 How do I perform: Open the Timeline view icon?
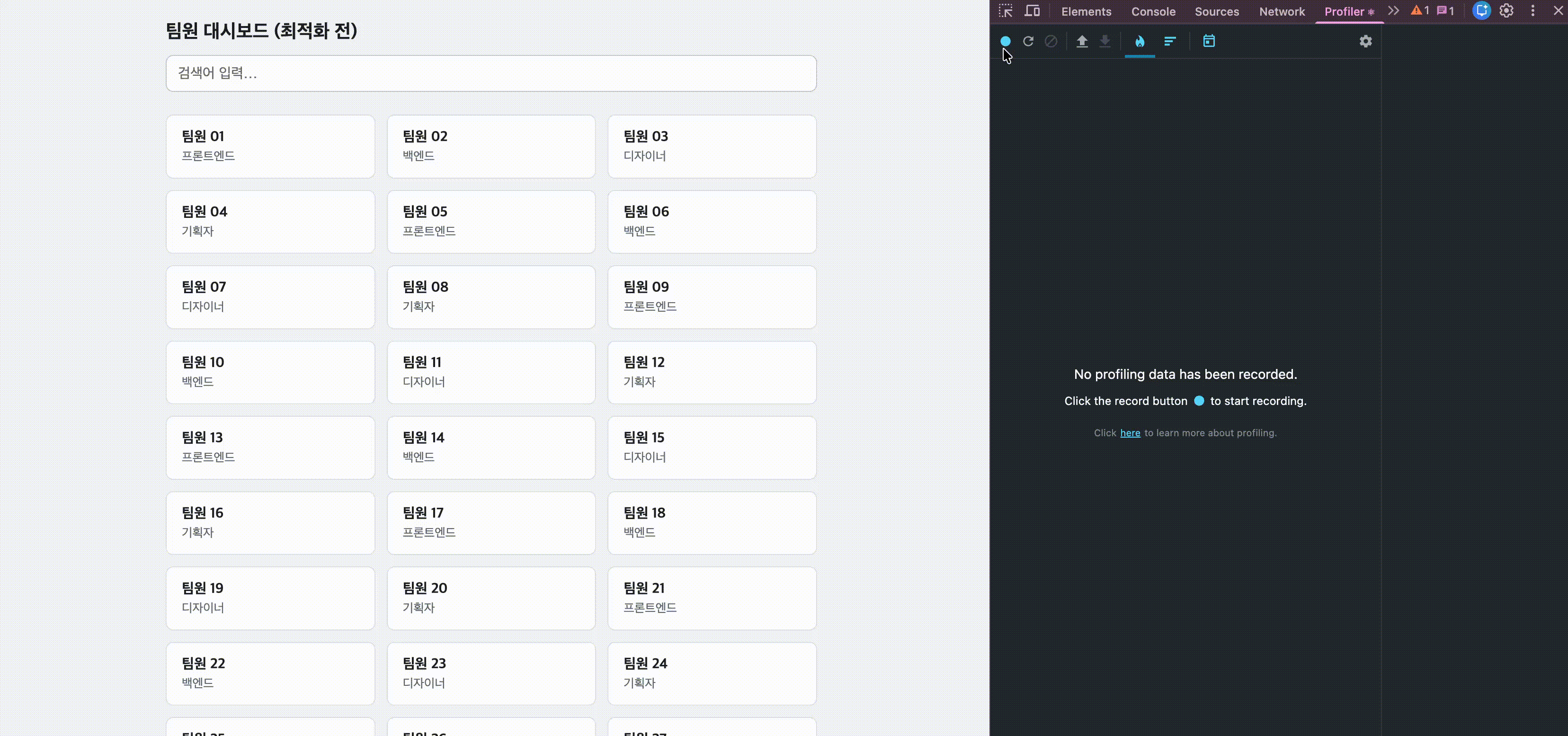(1209, 41)
